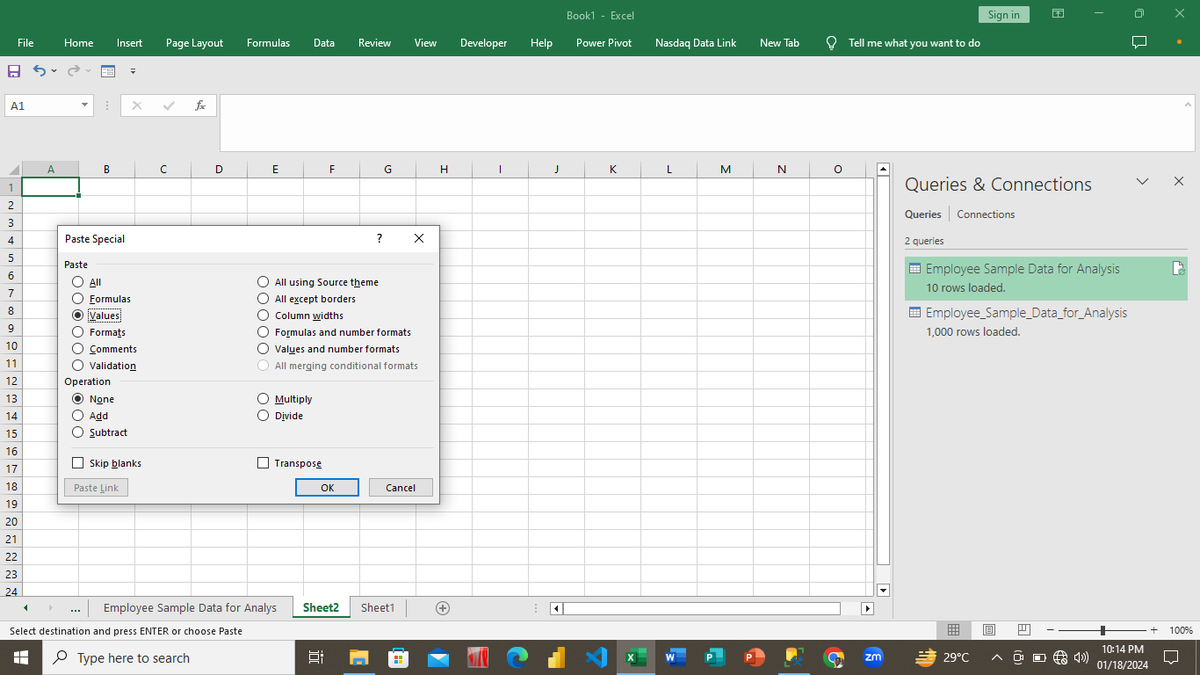The height and width of the screenshot is (675, 1200).
Task: Open Visual Studio Code from taskbar
Action: (596, 658)
